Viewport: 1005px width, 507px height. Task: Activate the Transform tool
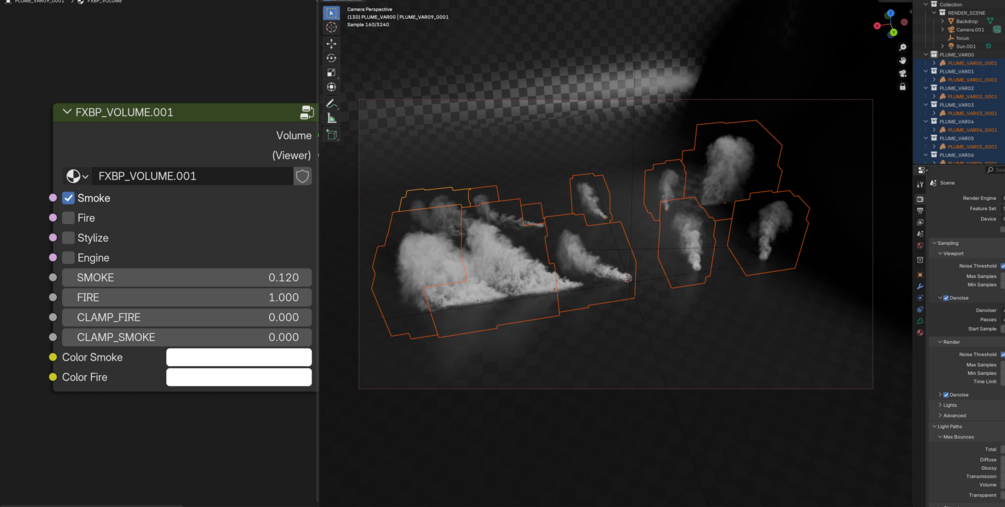[x=331, y=87]
